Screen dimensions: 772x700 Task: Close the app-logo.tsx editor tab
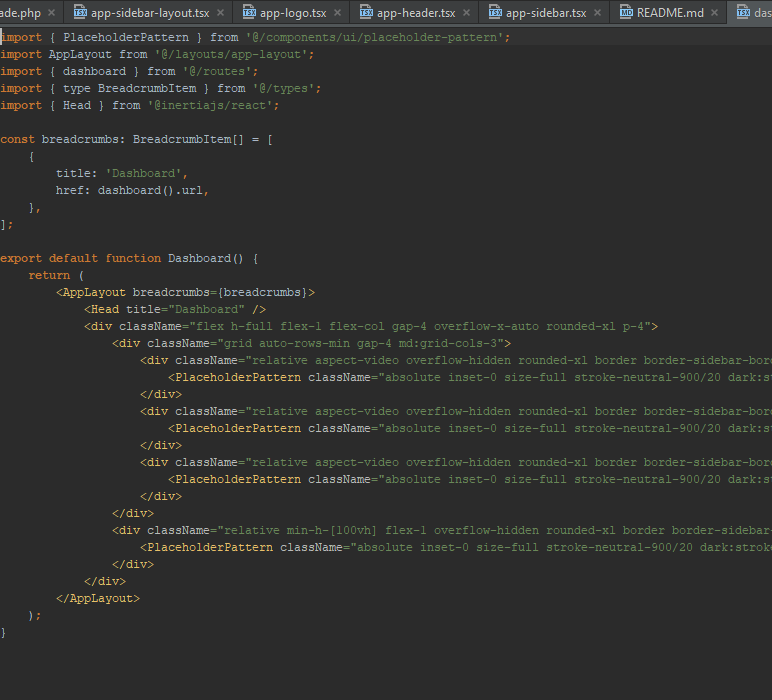338,13
